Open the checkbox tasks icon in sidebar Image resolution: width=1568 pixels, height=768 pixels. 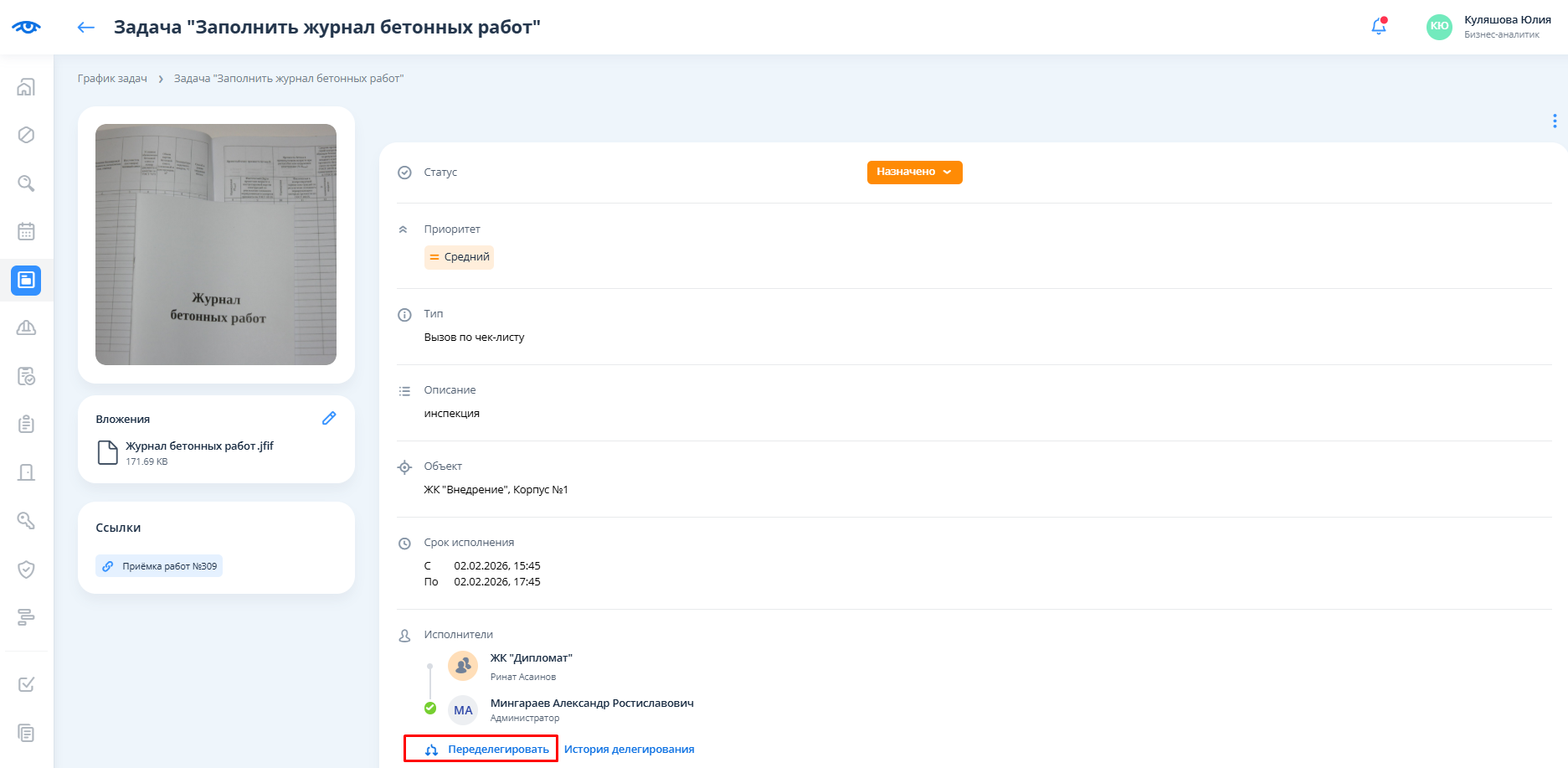(26, 684)
